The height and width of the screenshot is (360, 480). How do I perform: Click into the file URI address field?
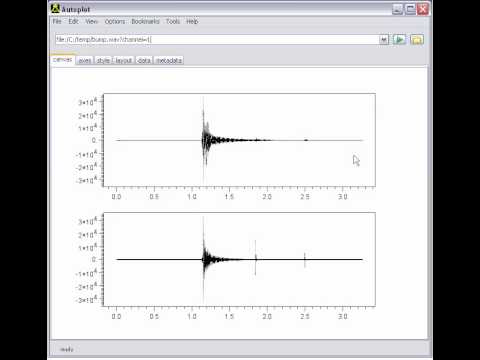(217, 40)
